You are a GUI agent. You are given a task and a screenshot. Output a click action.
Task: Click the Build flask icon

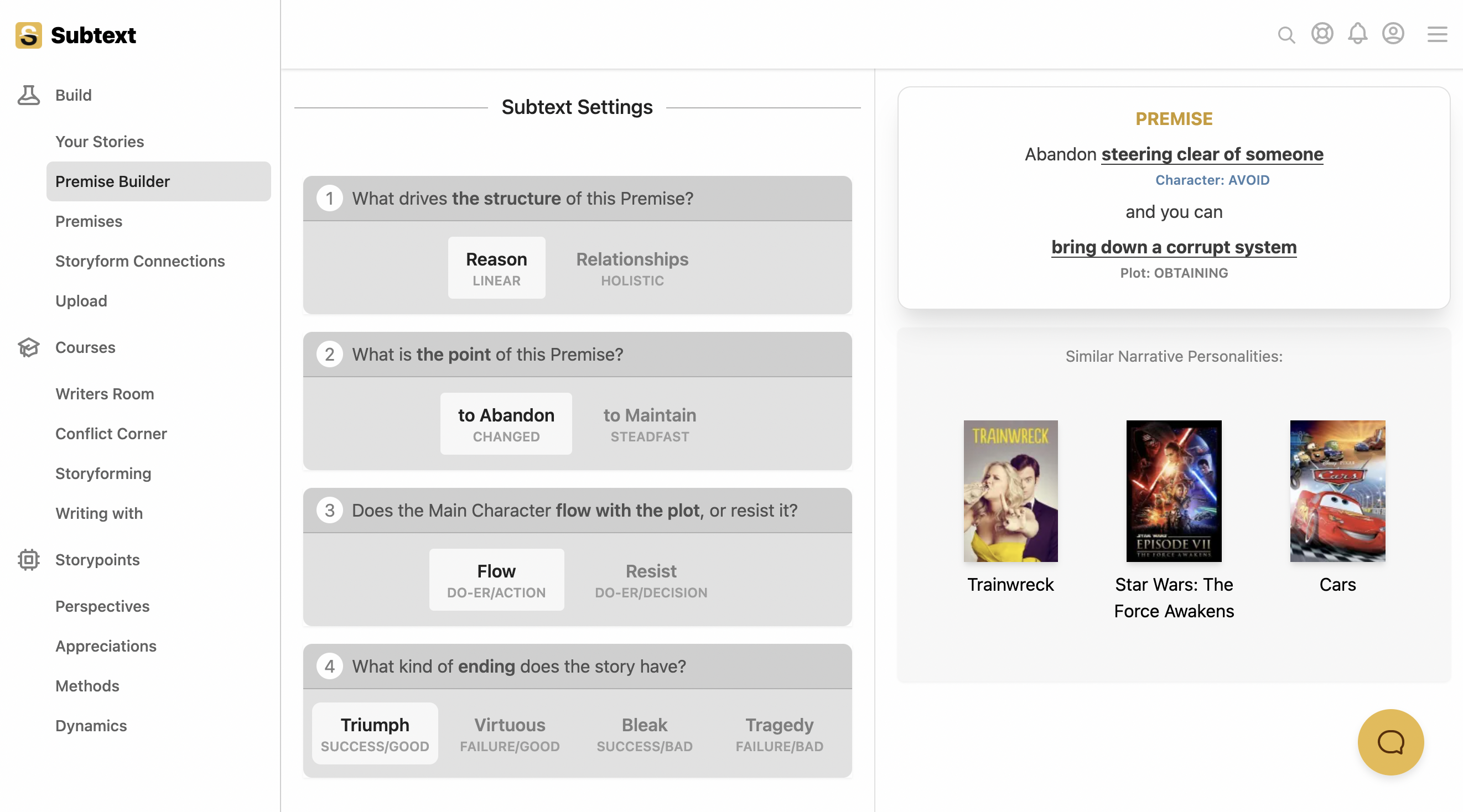28,95
